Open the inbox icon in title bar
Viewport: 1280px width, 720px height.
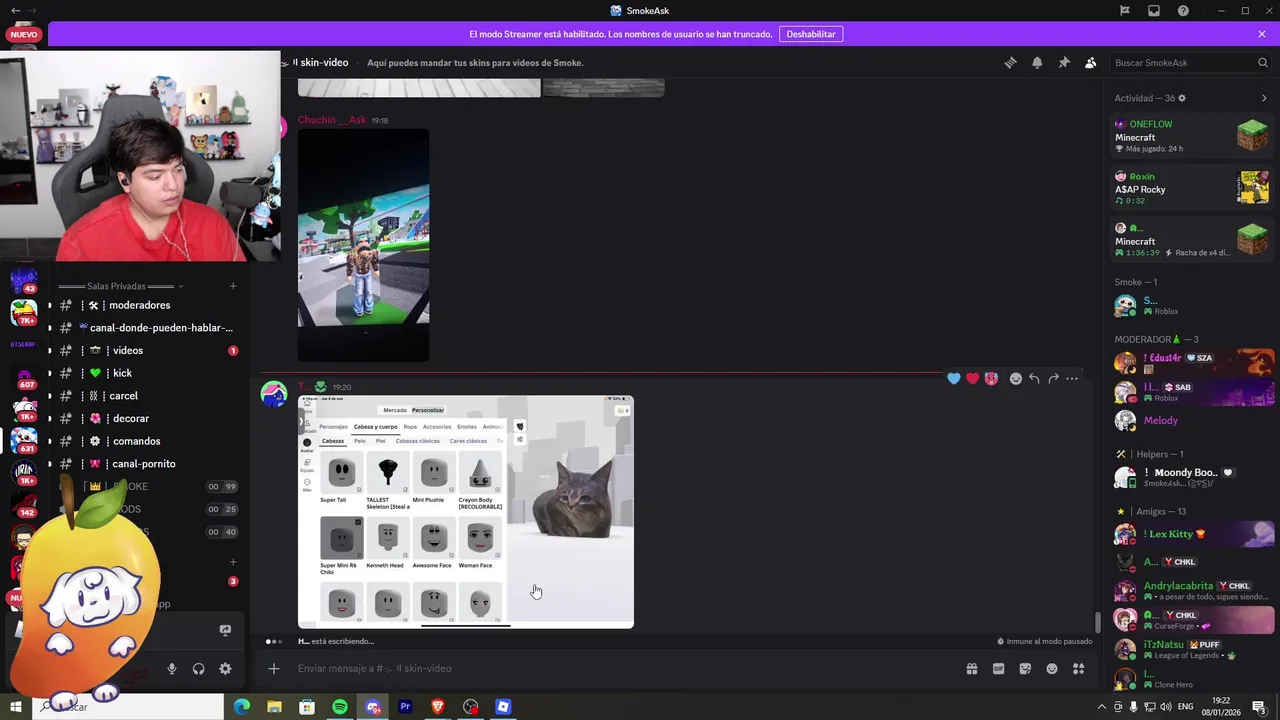click(1154, 10)
